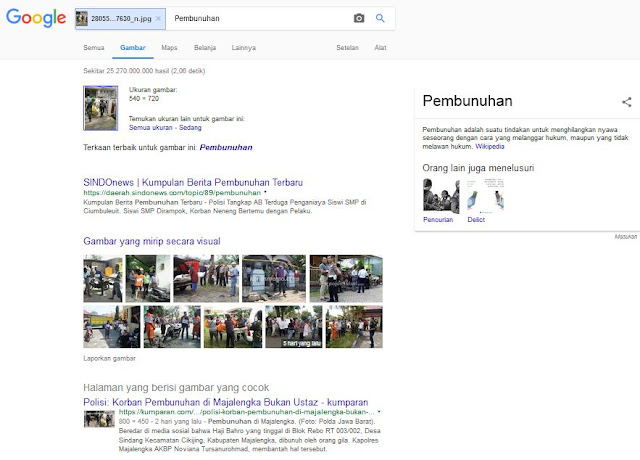This screenshot has width=640, height=460.
Task: Switch to the Maps tab
Action: (169, 48)
